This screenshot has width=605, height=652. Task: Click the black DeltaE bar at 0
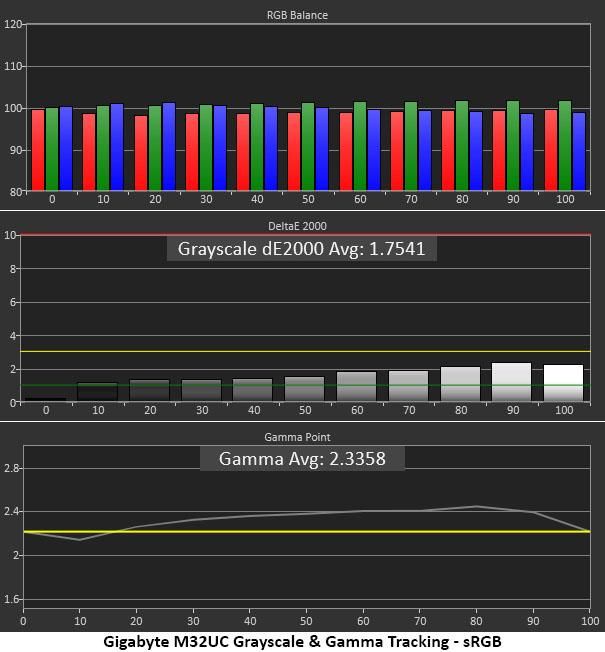46,400
